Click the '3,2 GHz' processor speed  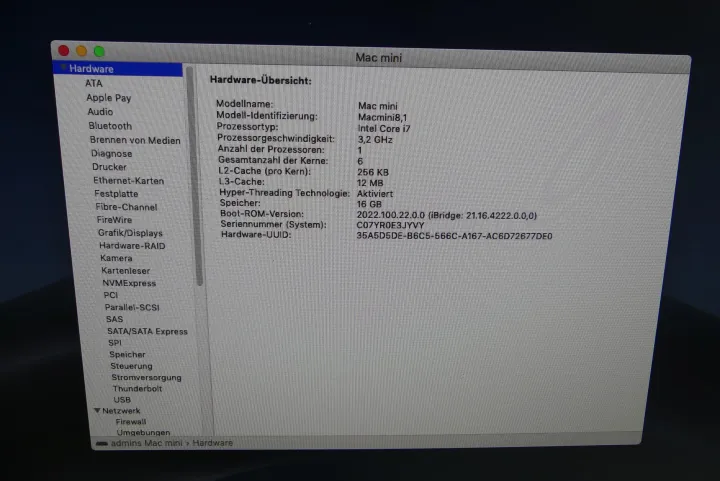pyautogui.click(x=375, y=140)
